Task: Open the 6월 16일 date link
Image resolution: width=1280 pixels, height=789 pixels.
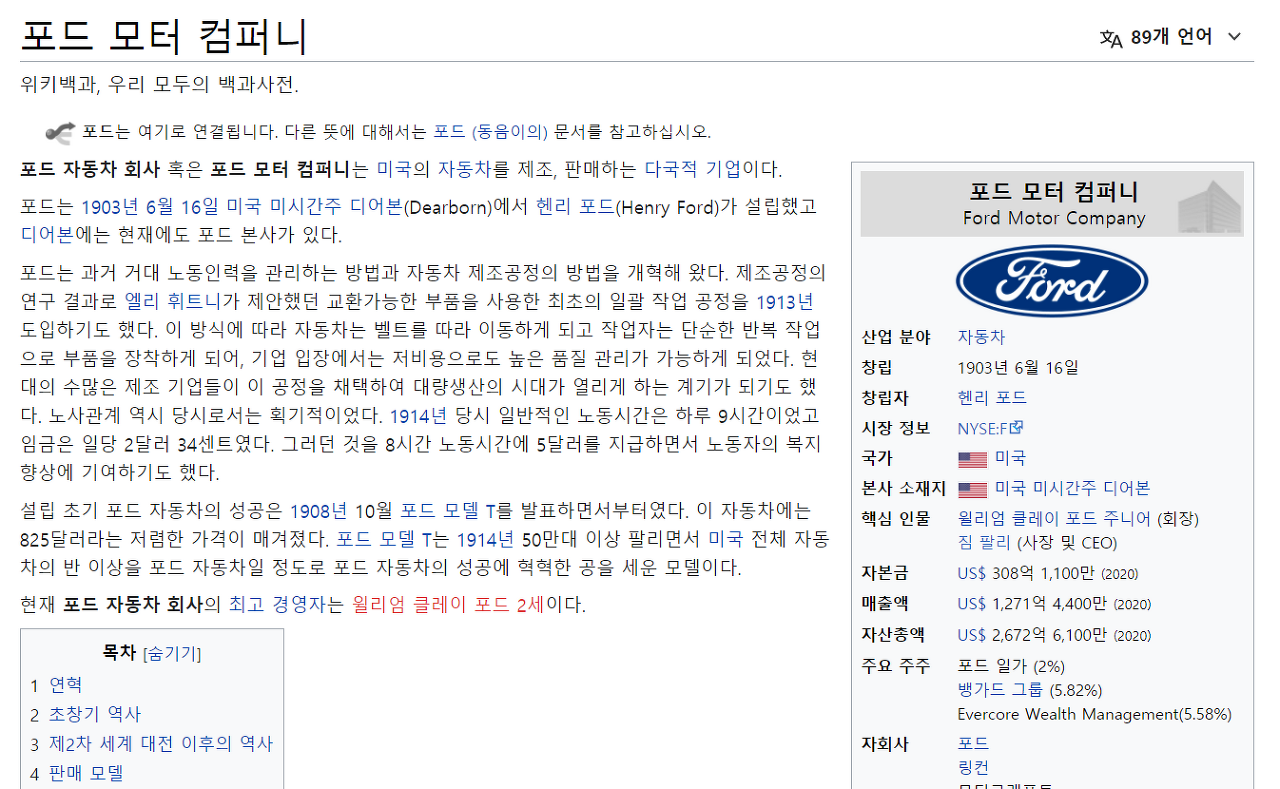Action: 182,207
